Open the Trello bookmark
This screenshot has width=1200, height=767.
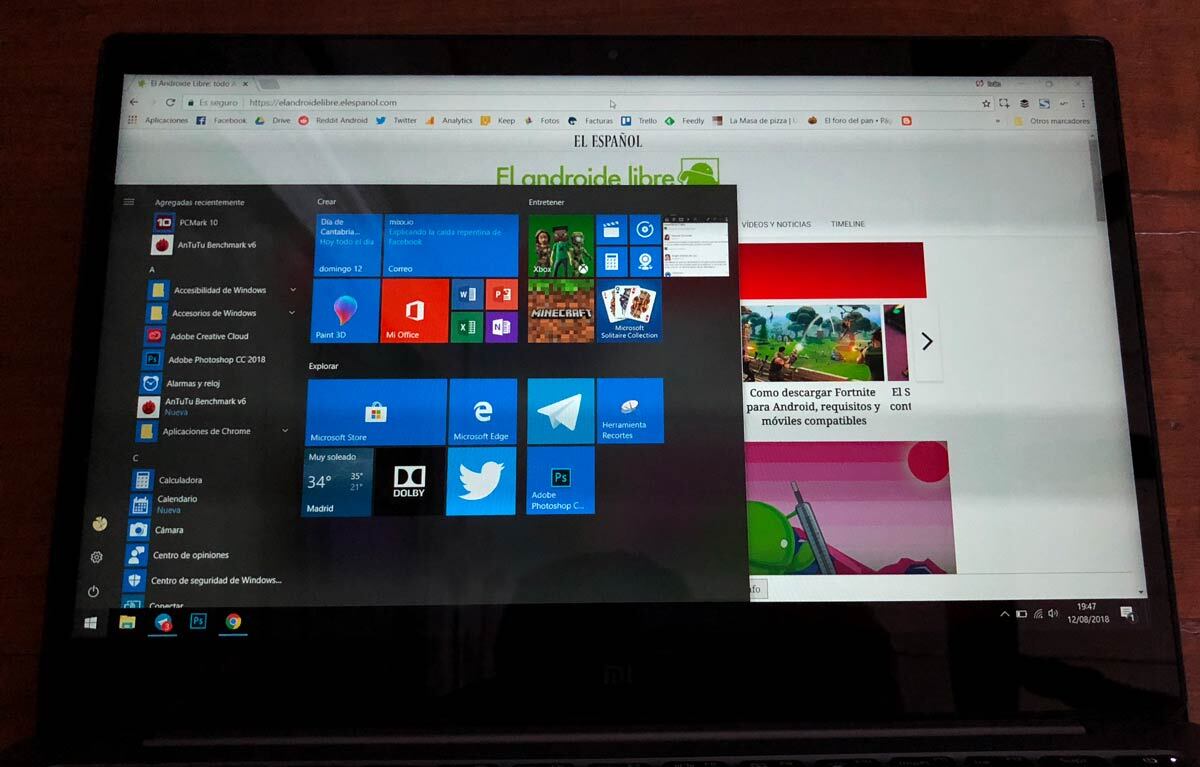[x=639, y=121]
